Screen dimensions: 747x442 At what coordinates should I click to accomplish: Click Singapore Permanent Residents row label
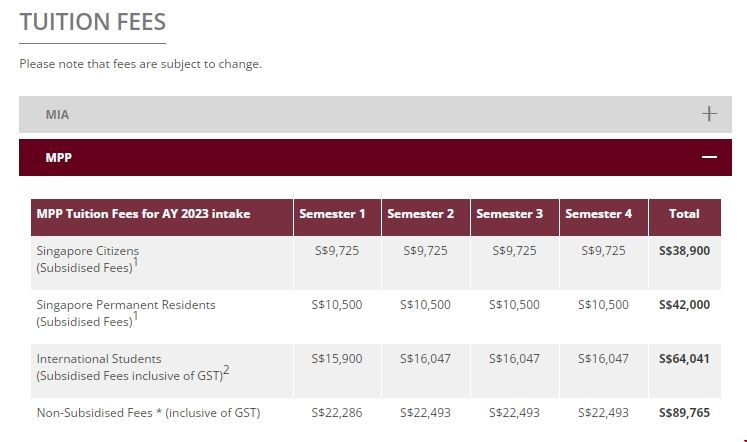tap(126, 305)
